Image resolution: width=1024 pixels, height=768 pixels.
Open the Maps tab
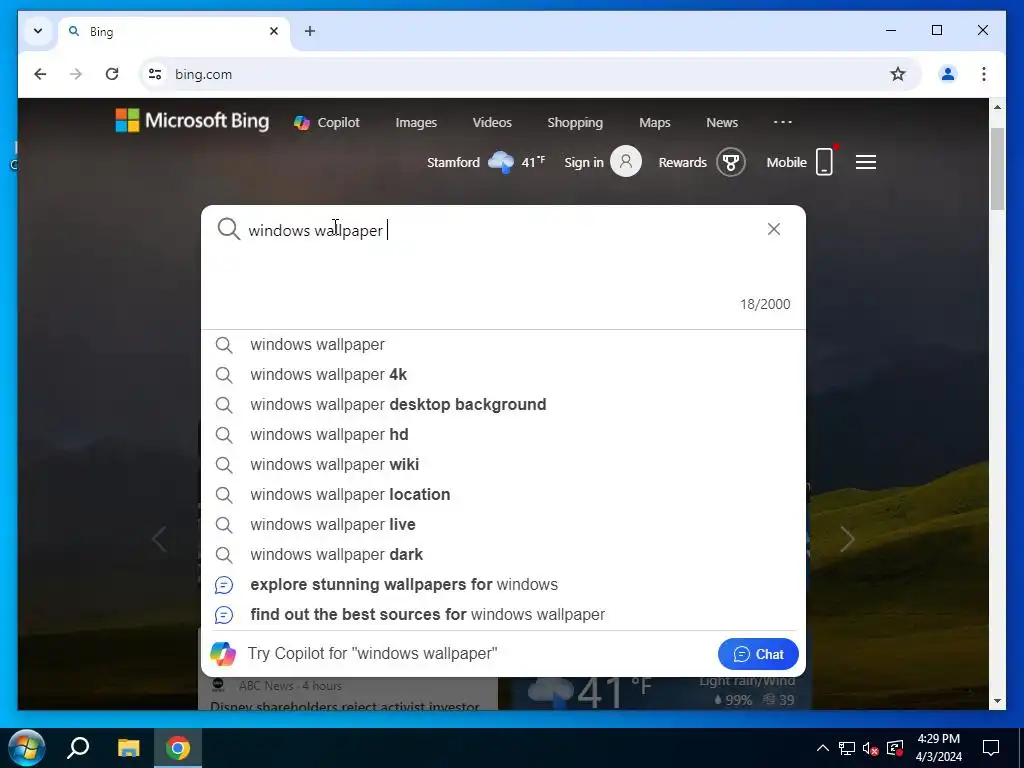tap(654, 122)
